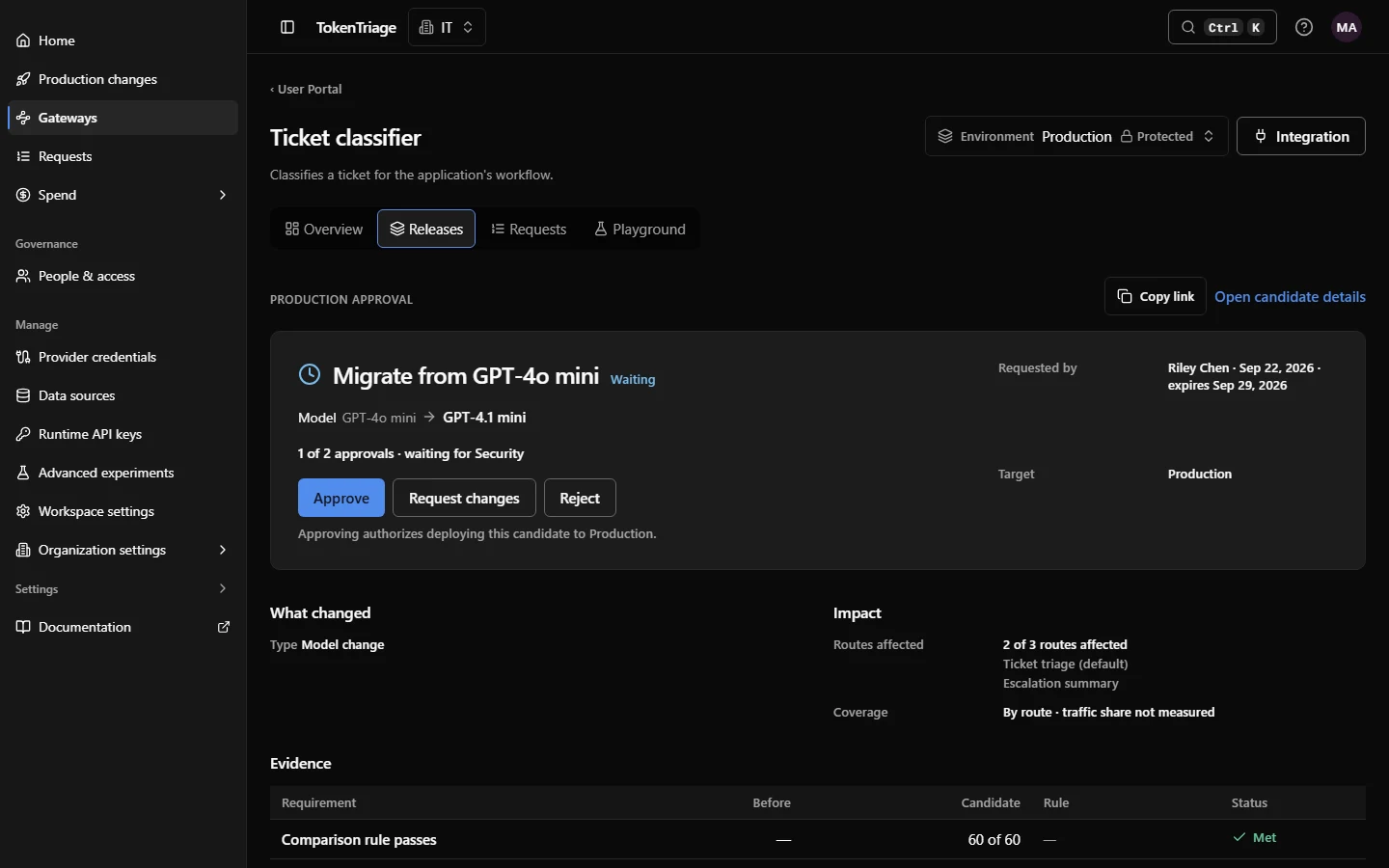Open Runtime API keys

pyautogui.click(x=123, y=434)
